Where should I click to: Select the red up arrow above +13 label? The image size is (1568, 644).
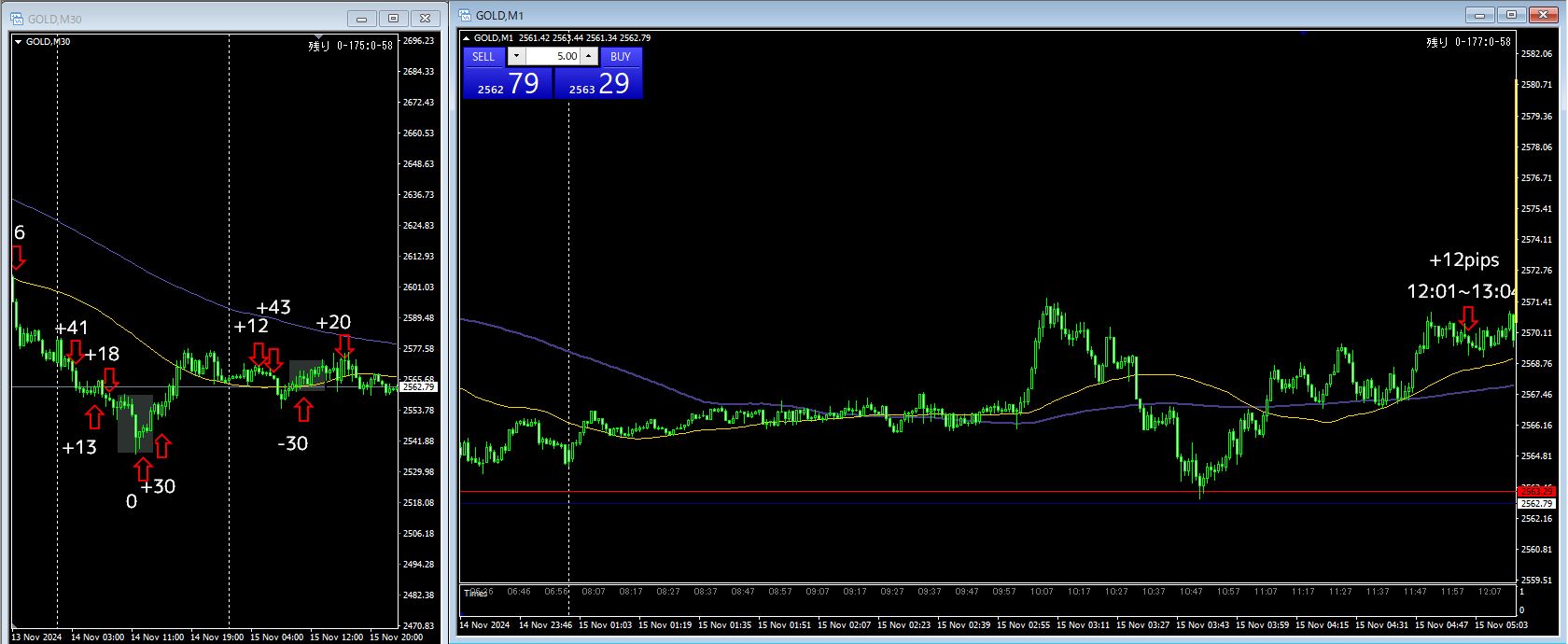[x=93, y=417]
